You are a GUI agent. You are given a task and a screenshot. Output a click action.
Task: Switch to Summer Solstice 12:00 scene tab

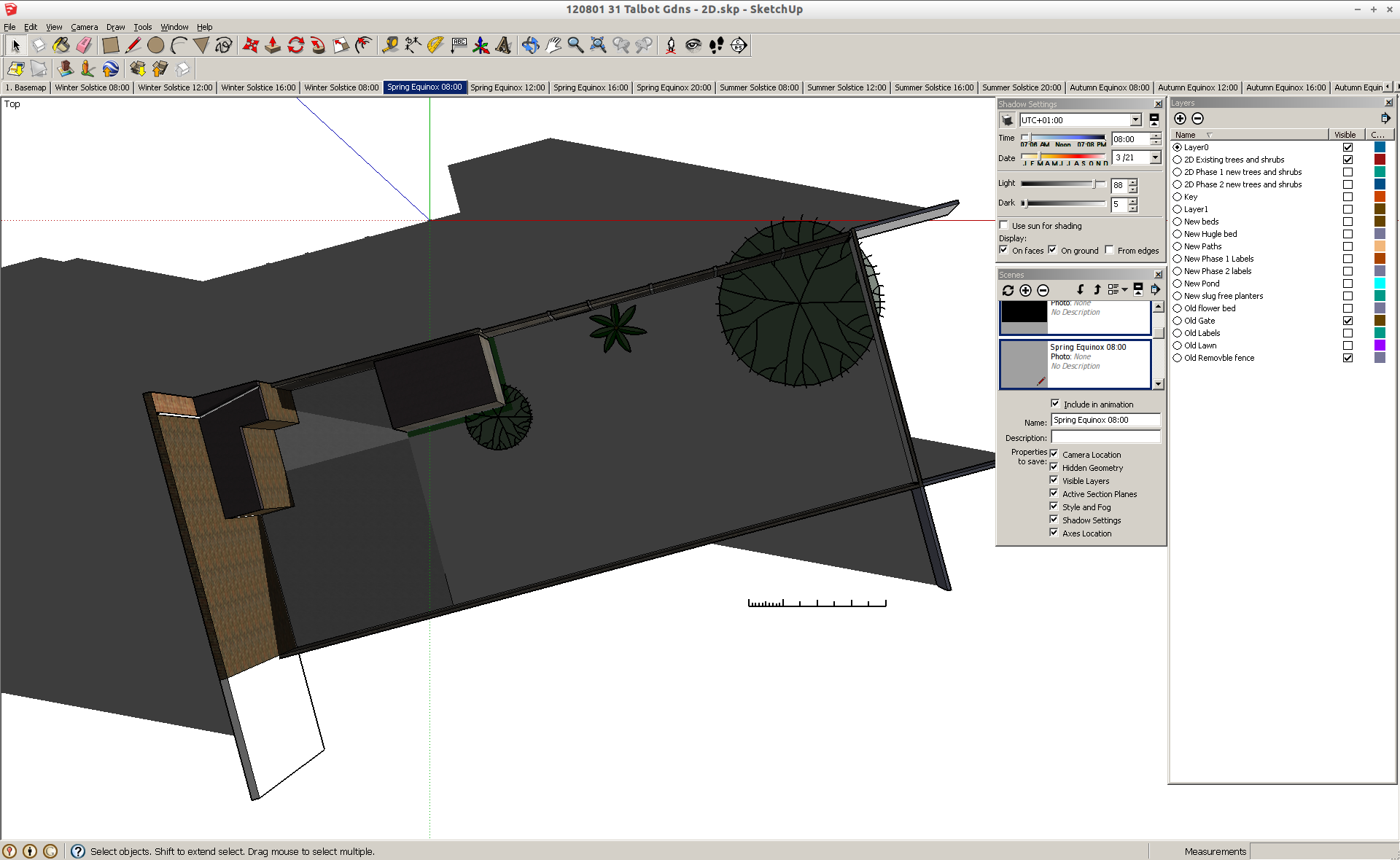coord(846,87)
